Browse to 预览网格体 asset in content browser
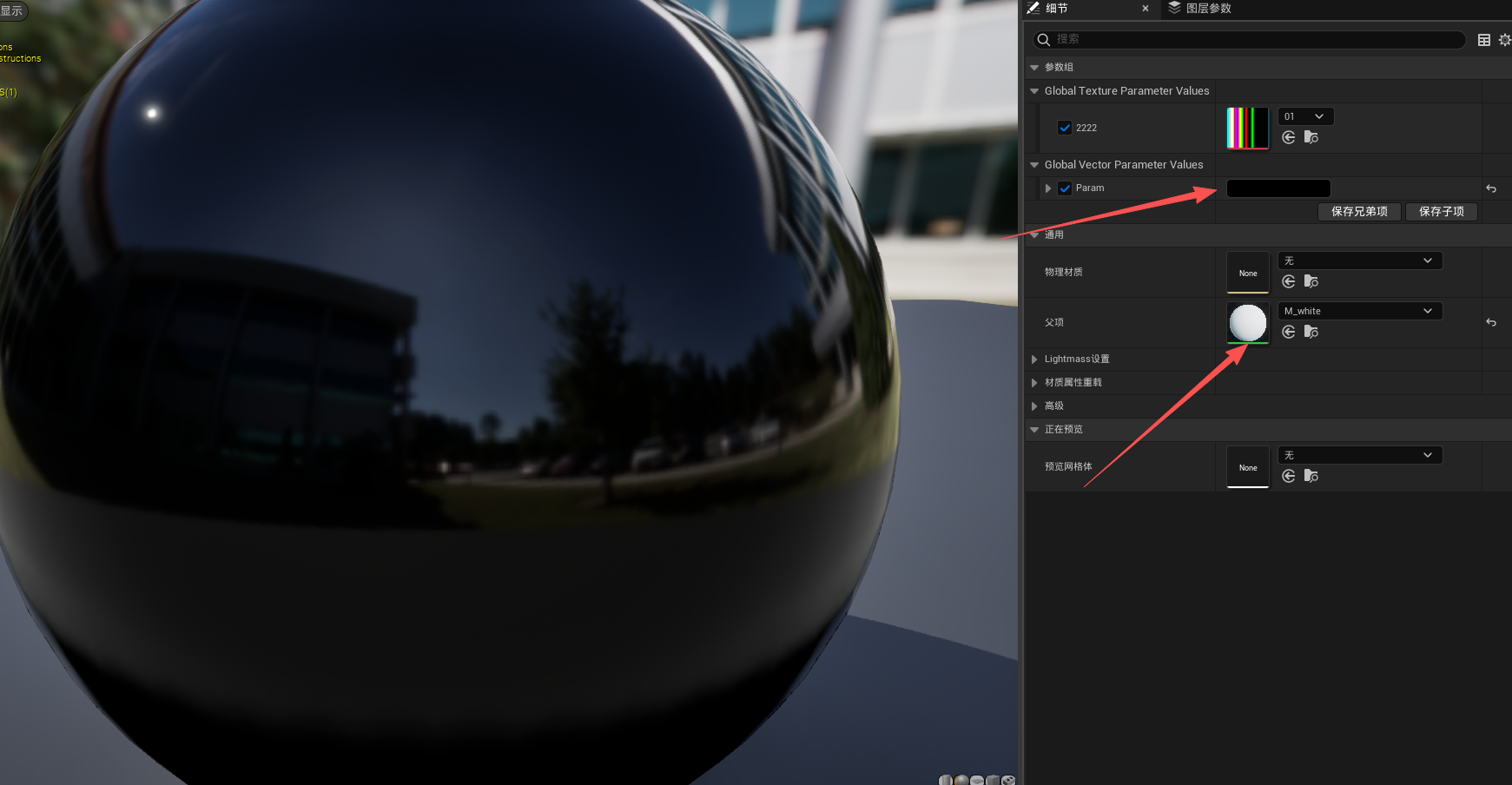 coord(1311,476)
